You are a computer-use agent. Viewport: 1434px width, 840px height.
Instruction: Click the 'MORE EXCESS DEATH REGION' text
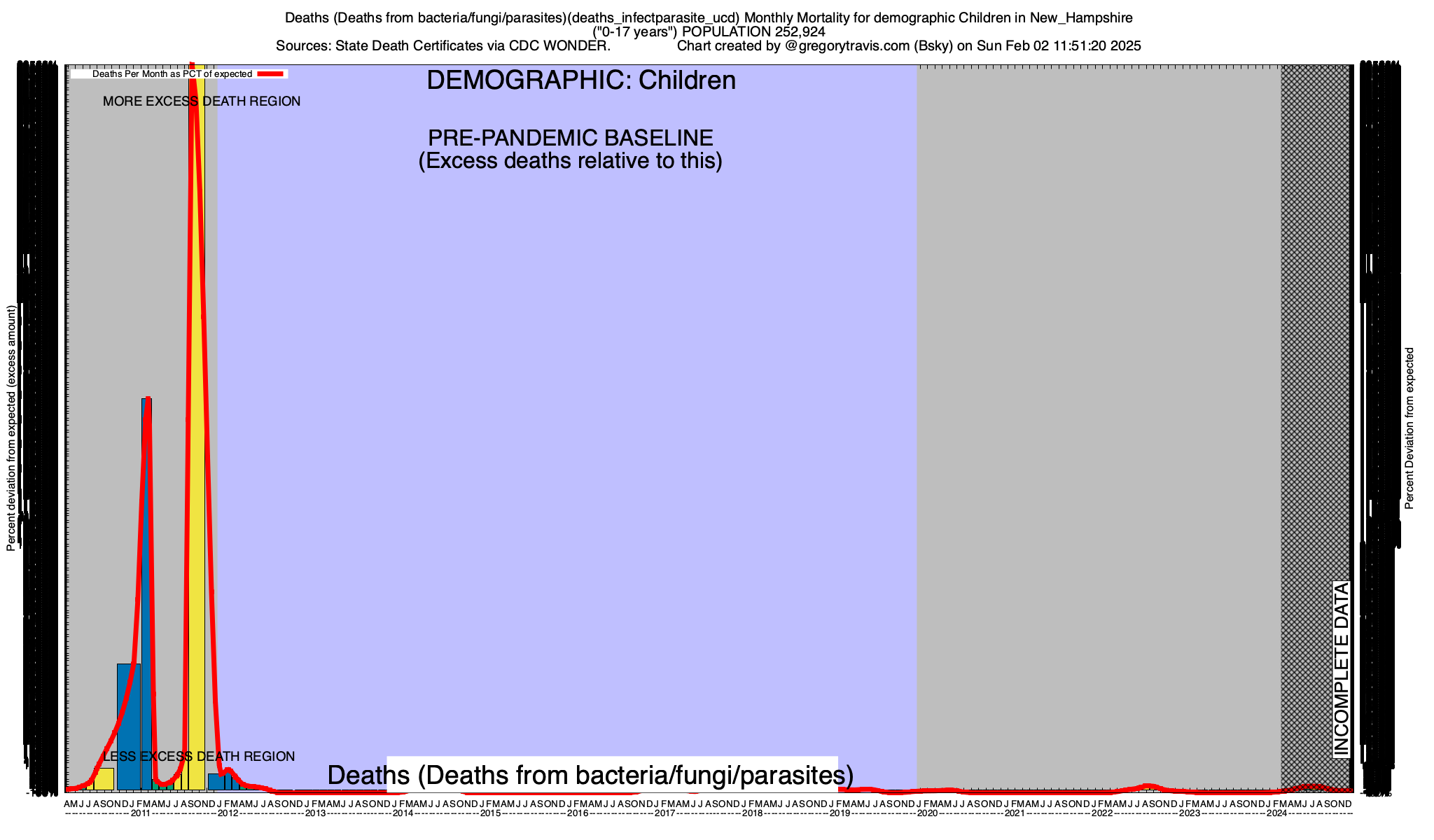pyautogui.click(x=202, y=101)
